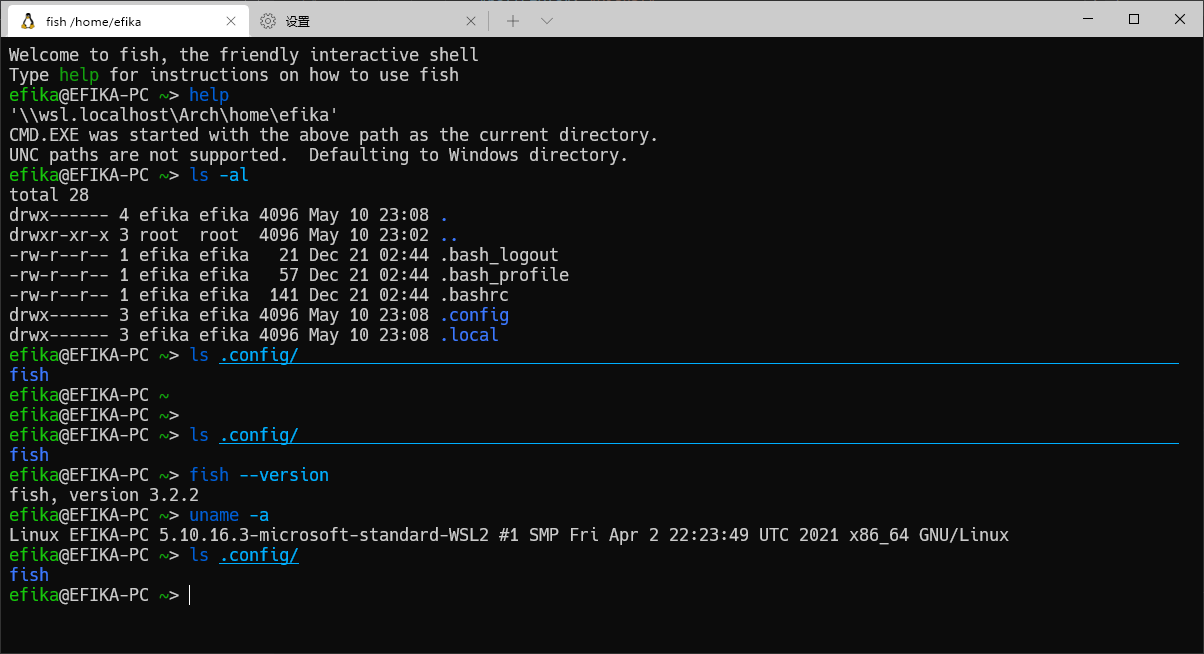Close the fish /home/efika tab

pyautogui.click(x=230, y=21)
